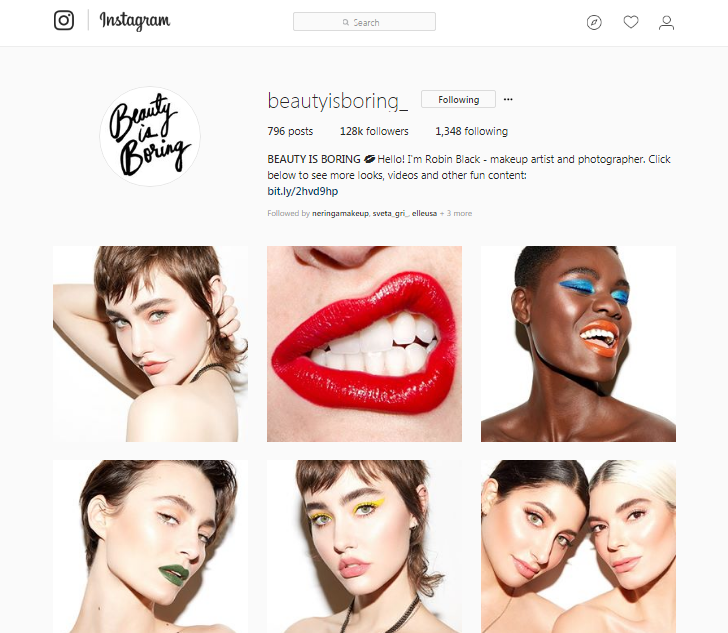Click the Search input field
728x633 pixels.
[x=364, y=22]
